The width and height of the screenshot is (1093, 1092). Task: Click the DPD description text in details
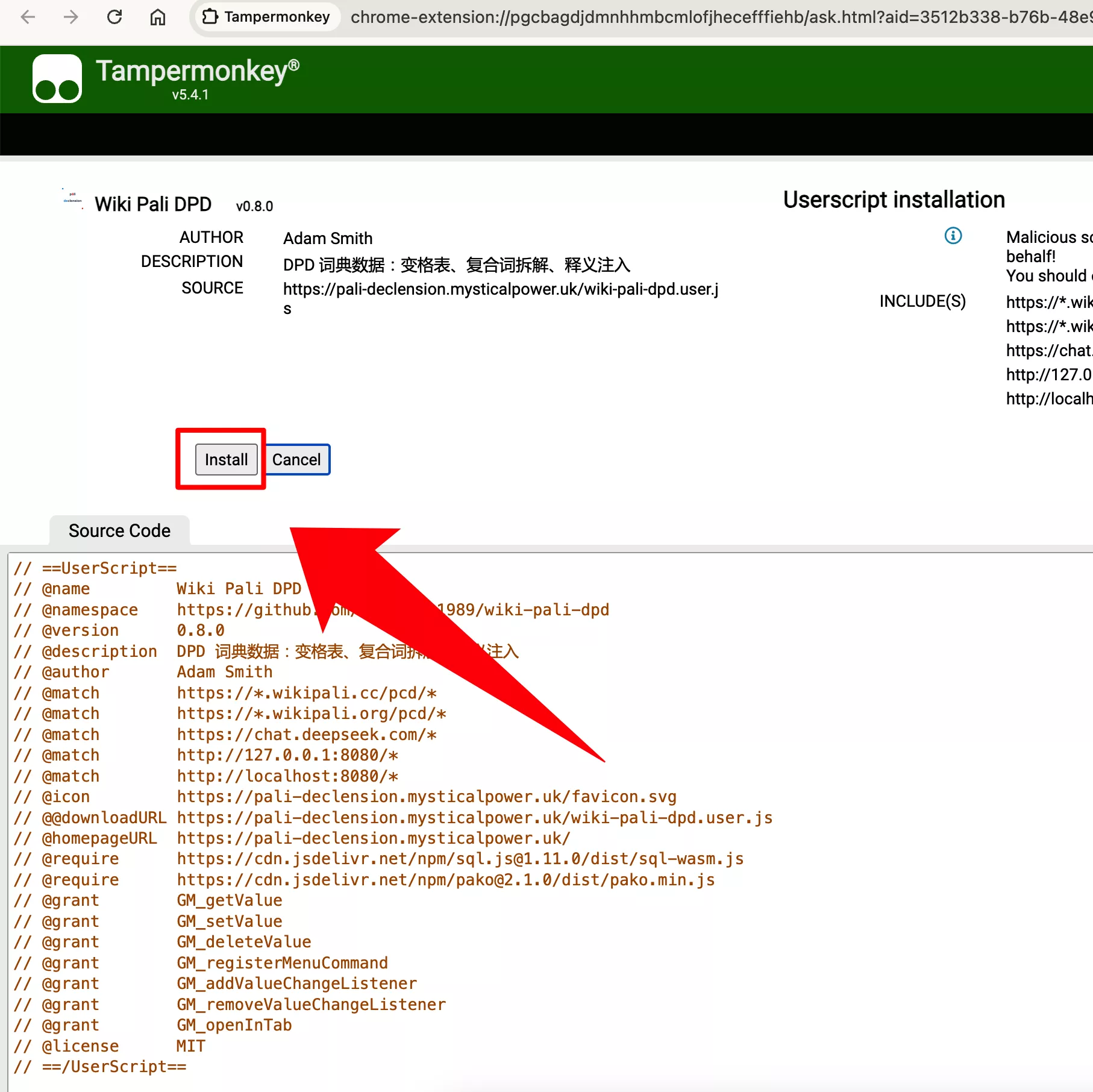tap(457, 265)
